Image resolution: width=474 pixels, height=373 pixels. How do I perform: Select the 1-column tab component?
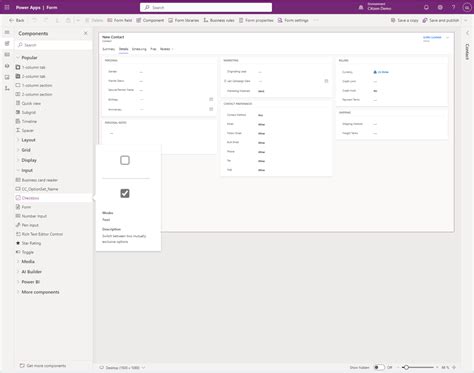pos(31,67)
